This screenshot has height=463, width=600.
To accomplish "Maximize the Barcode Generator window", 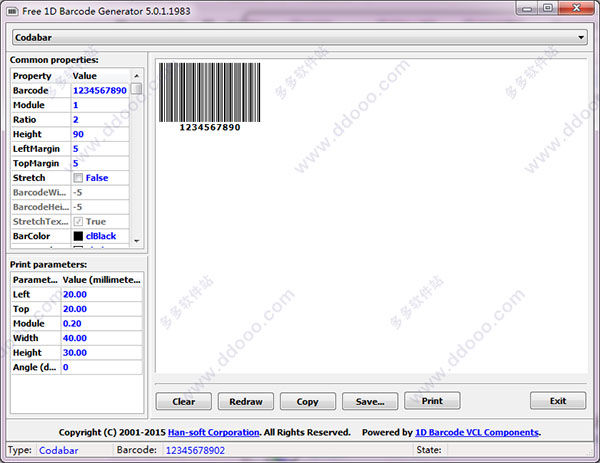I will click(x=548, y=8).
